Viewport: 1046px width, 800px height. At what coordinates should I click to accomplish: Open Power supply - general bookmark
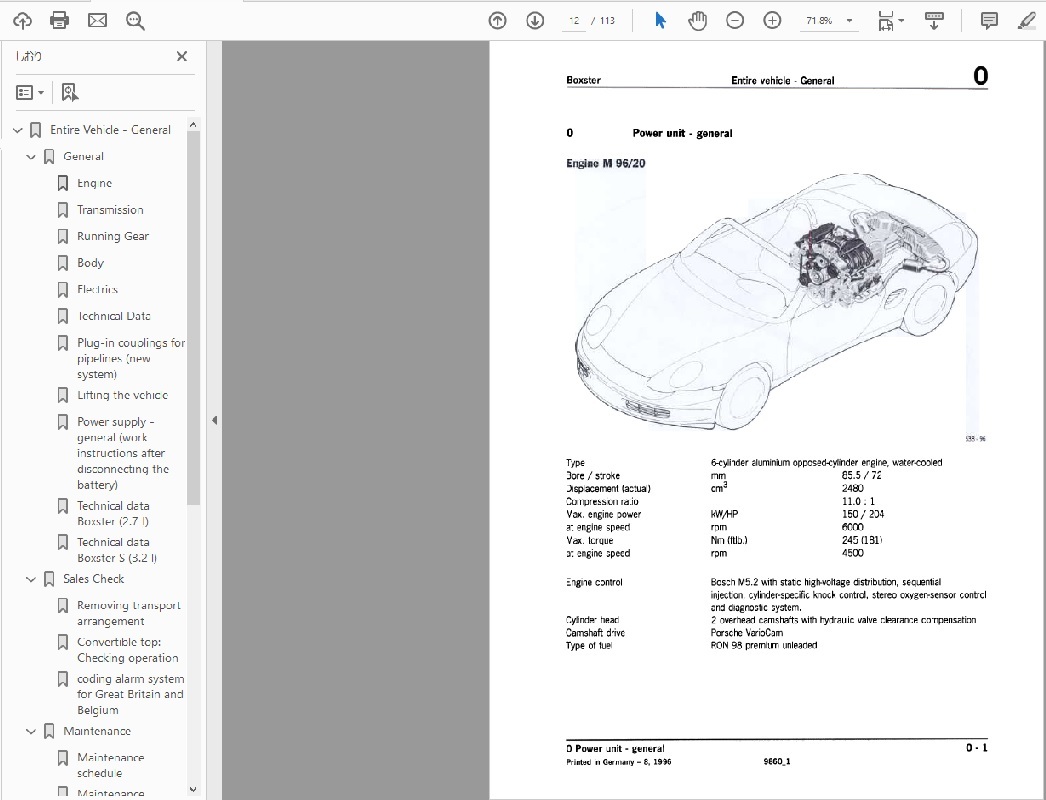[123, 453]
